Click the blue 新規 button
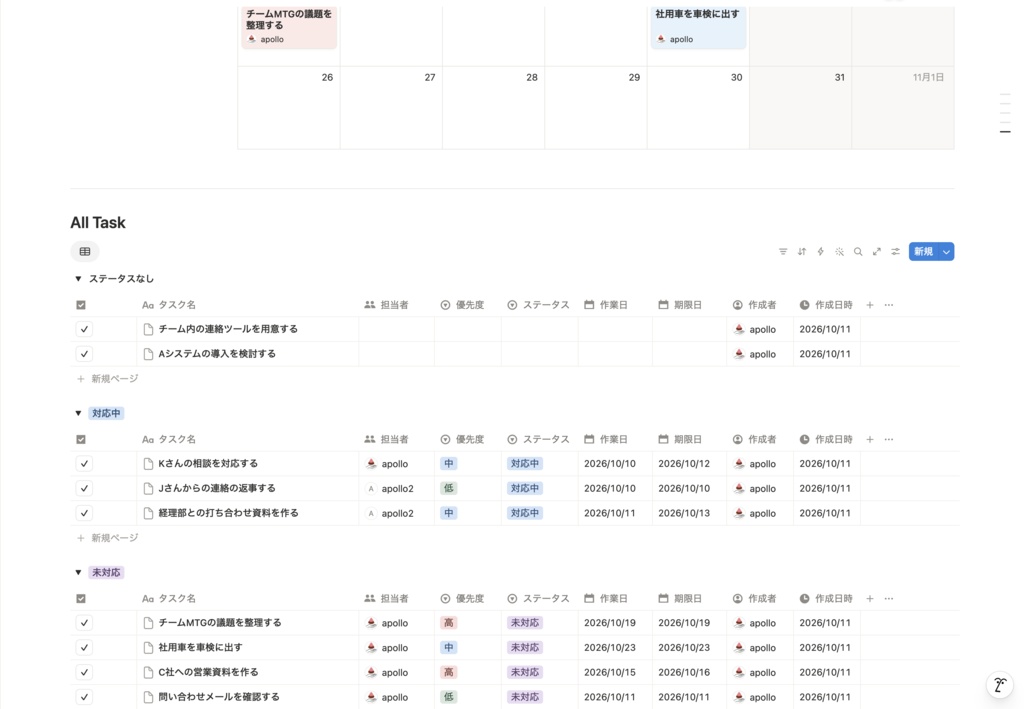1024x709 pixels. (x=923, y=251)
